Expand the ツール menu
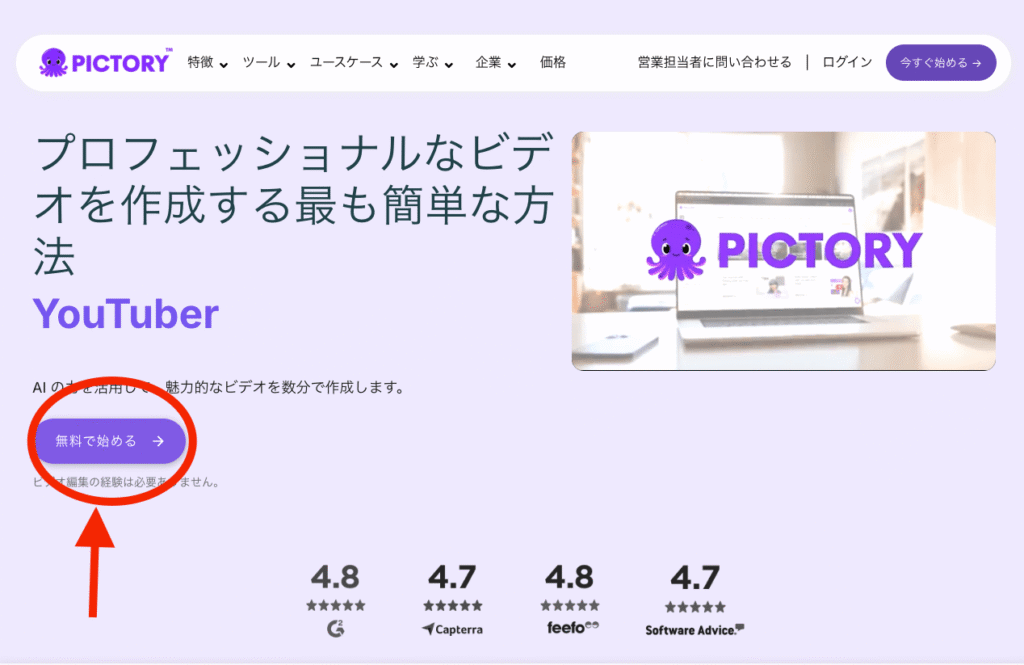Image resolution: width=1024 pixels, height=665 pixels. (268, 63)
